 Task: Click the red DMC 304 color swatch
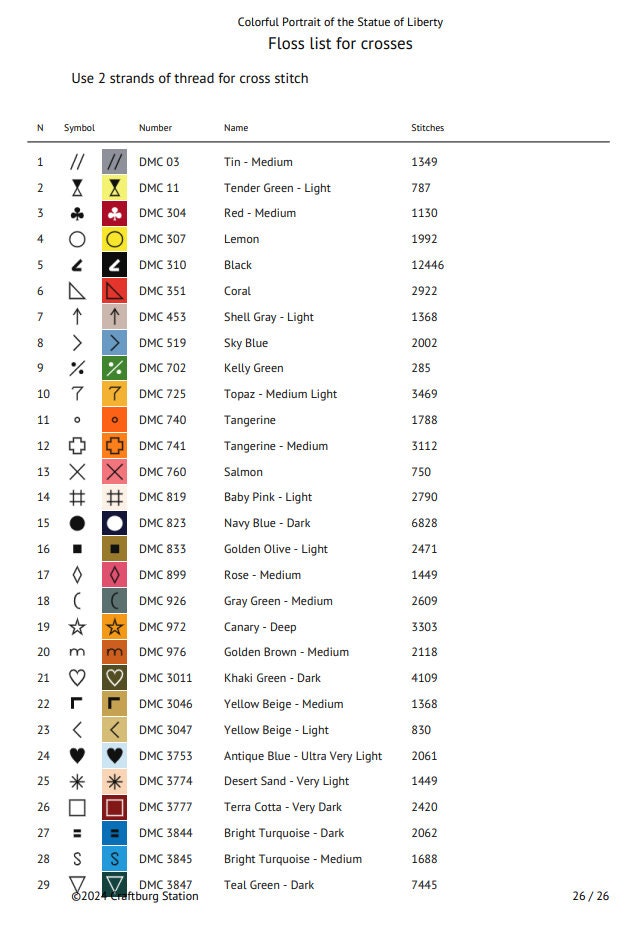coord(115,213)
